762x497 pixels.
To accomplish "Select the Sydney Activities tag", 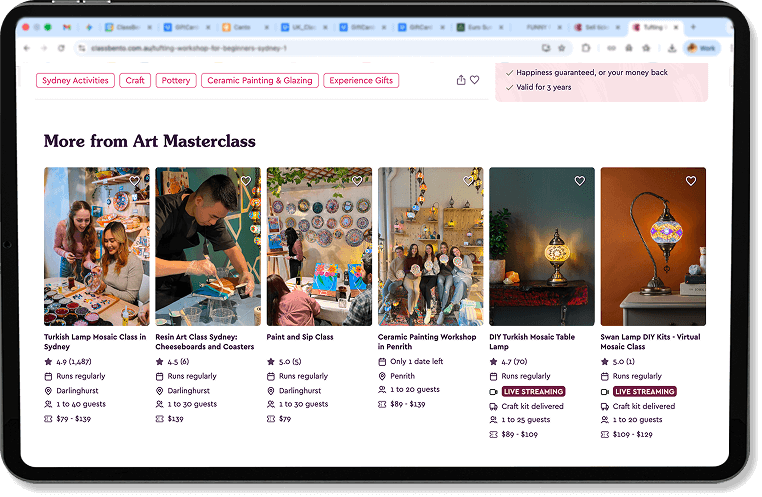I will (76, 80).
